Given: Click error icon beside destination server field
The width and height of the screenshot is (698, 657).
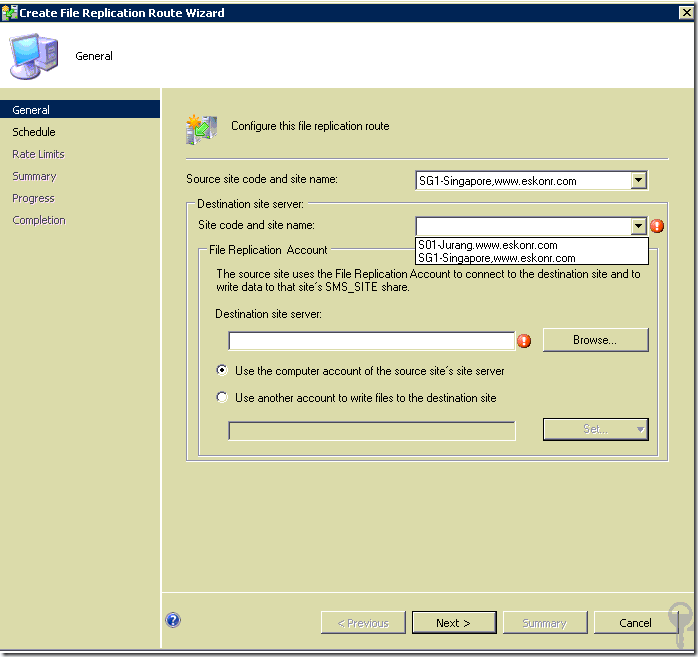Looking at the screenshot, I should click(x=524, y=341).
